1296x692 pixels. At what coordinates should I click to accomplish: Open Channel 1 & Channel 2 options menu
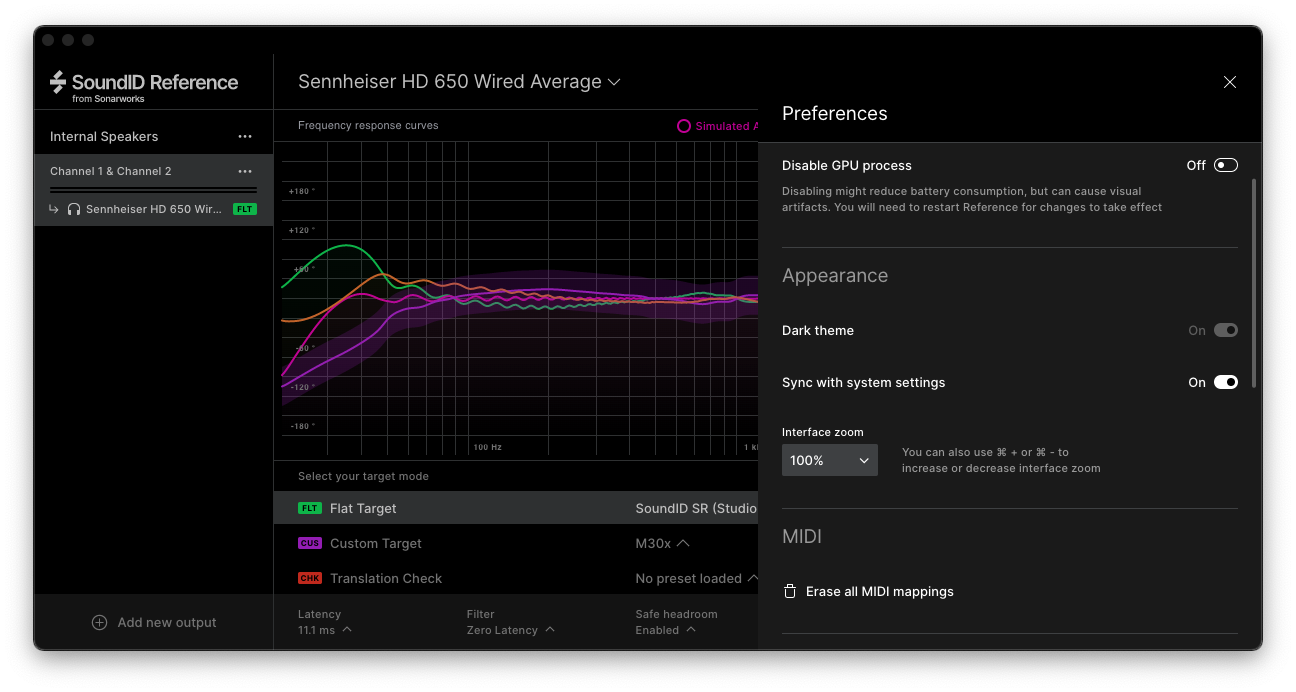click(x=245, y=172)
